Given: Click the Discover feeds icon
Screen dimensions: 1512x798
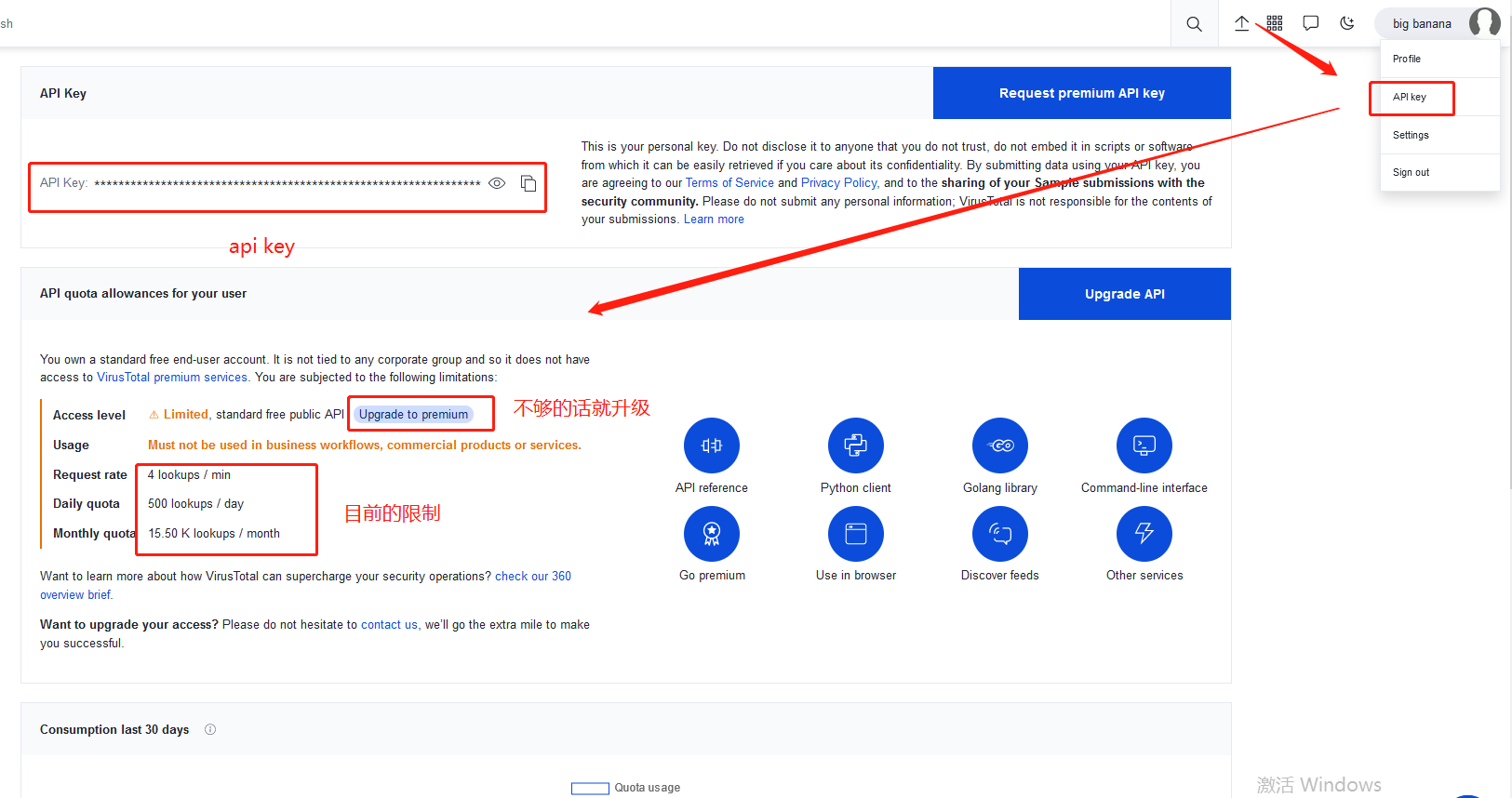Looking at the screenshot, I should 1000,533.
